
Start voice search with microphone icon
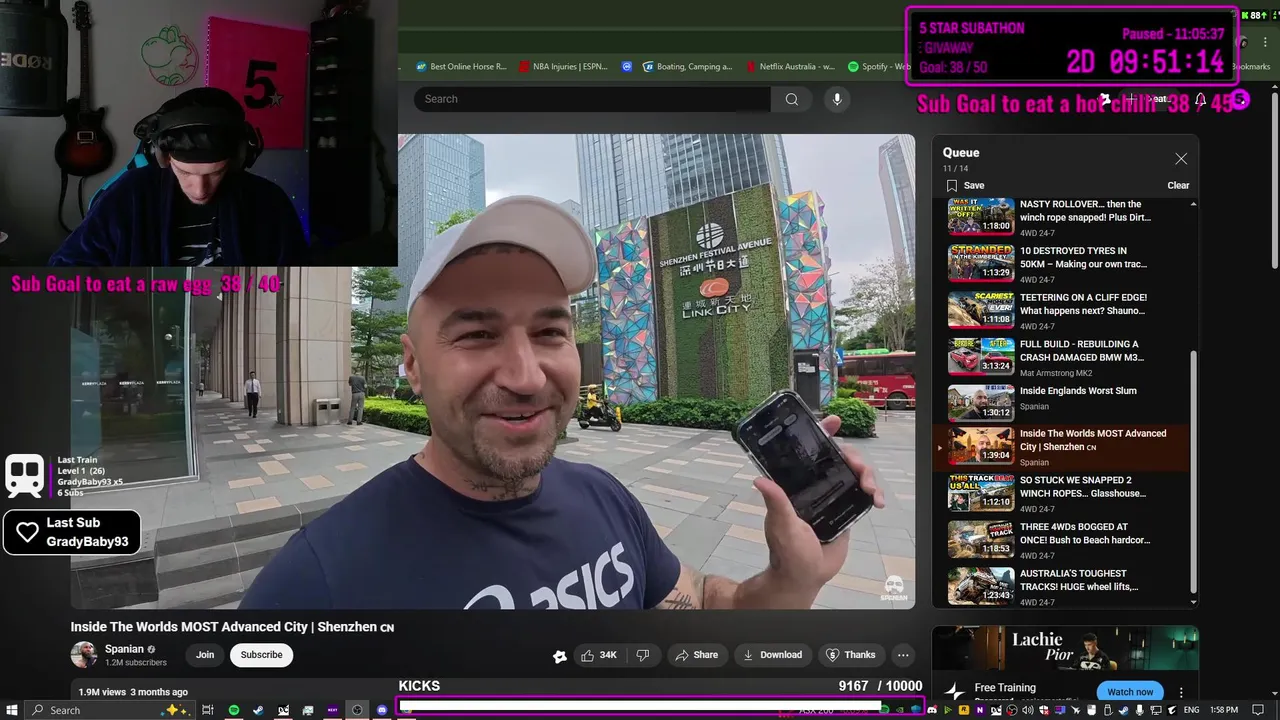(x=837, y=99)
